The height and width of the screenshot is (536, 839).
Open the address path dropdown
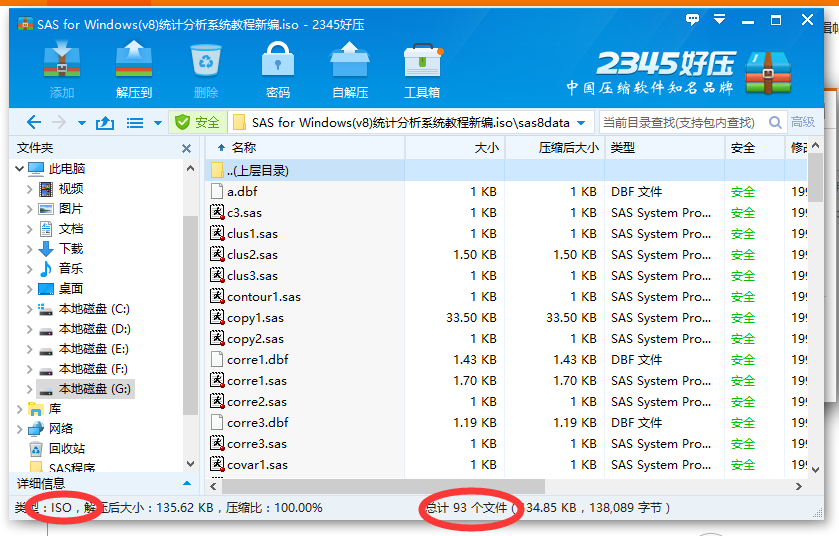tap(581, 123)
